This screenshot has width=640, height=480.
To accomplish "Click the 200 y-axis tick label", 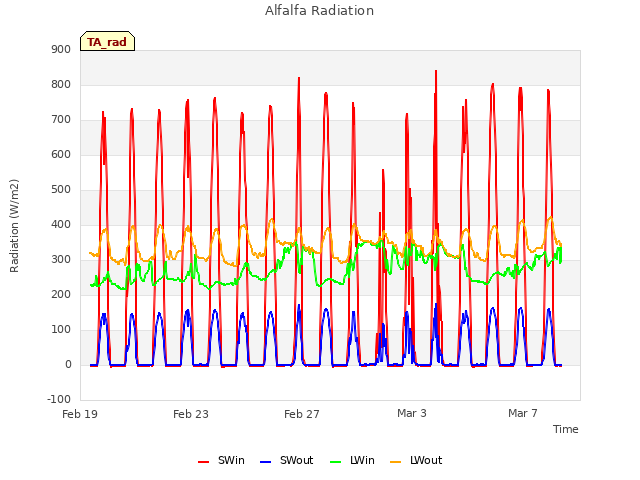I will (61, 294).
